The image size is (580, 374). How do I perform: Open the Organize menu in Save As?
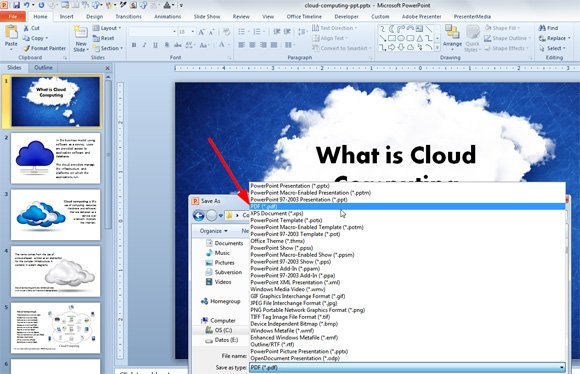coord(213,231)
